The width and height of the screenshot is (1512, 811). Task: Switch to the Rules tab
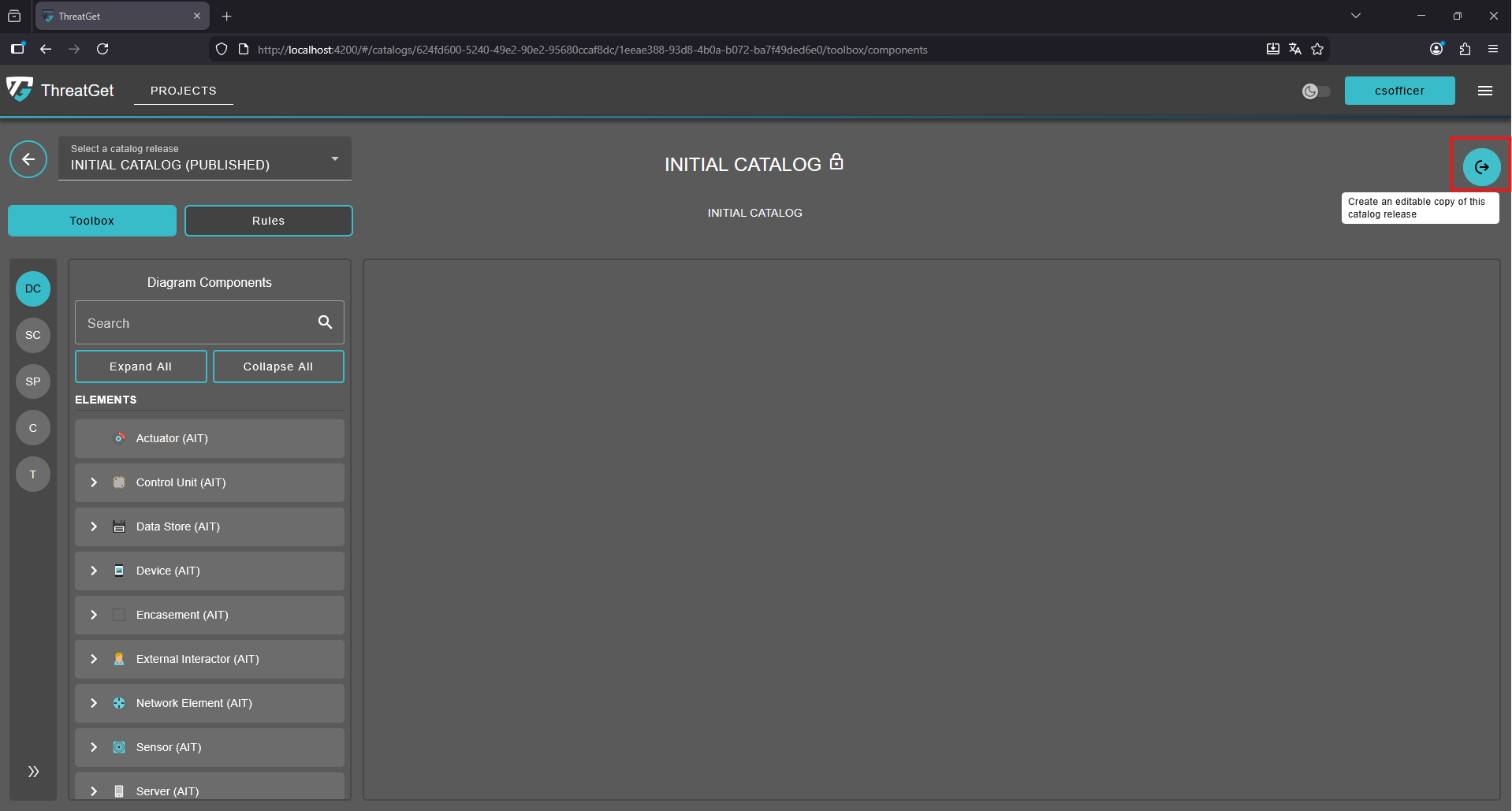point(268,221)
